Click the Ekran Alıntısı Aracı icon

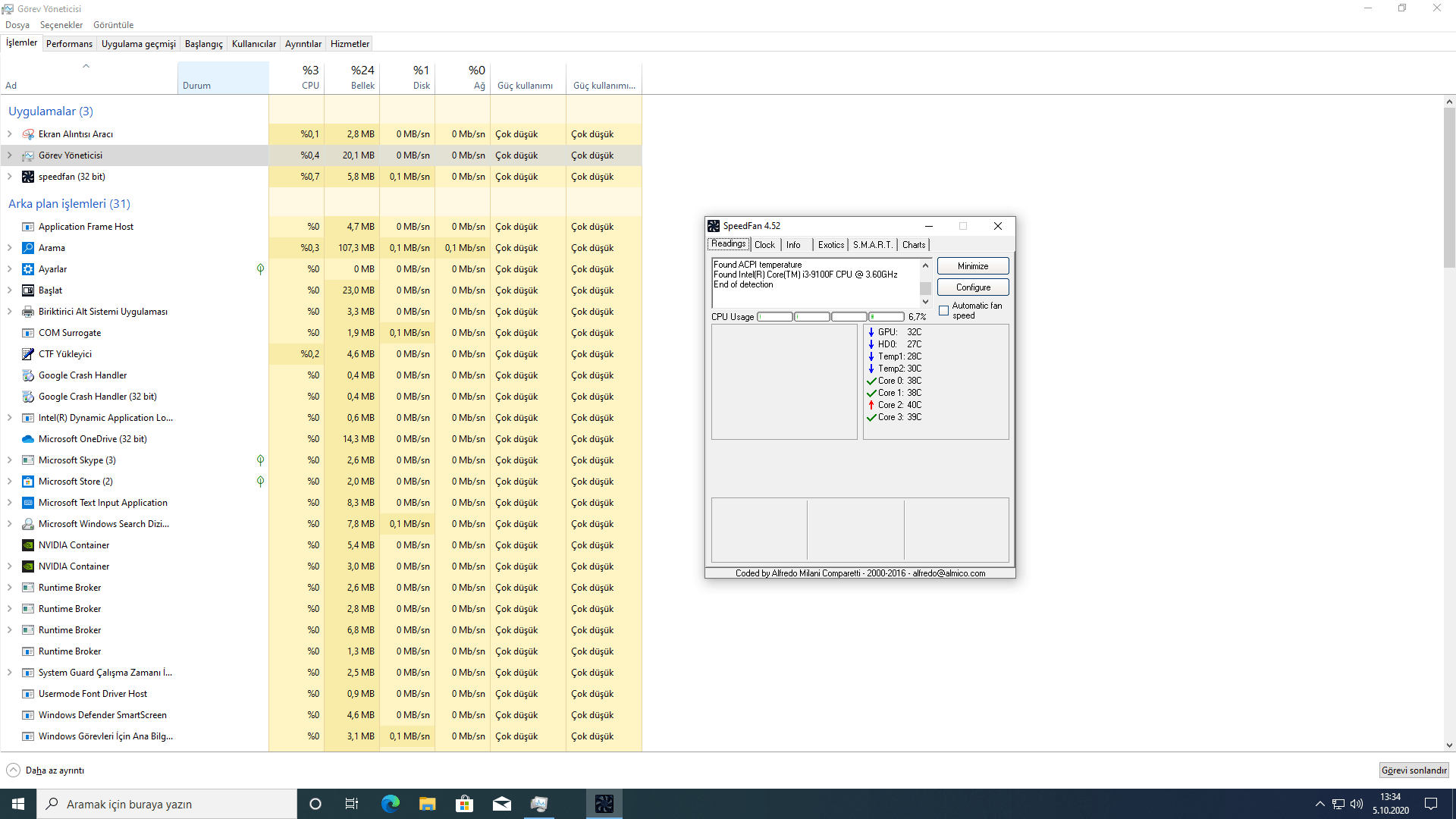pos(28,134)
